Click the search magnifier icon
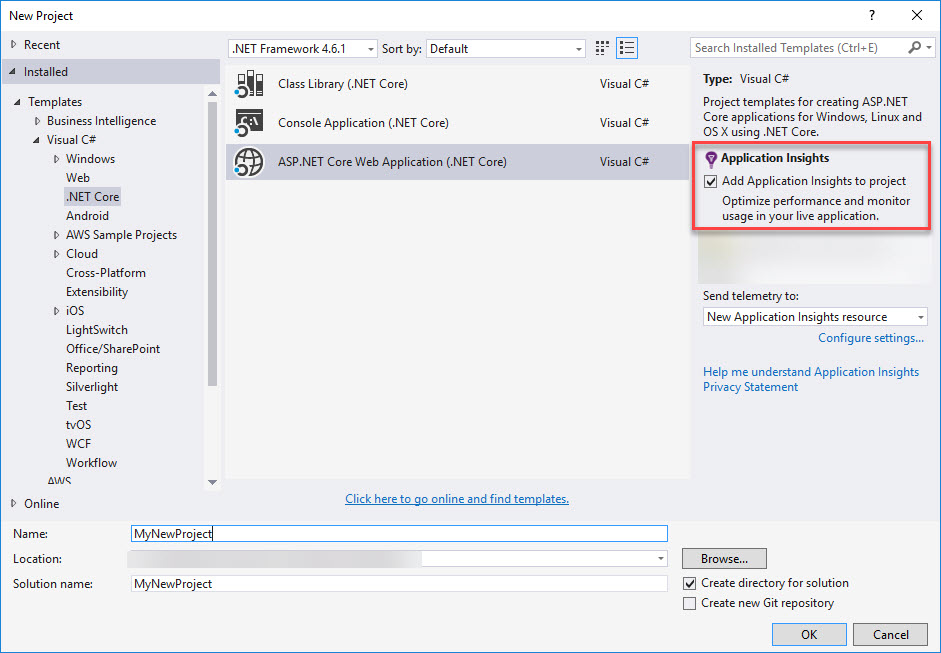Image resolution: width=941 pixels, height=653 pixels. [x=915, y=47]
